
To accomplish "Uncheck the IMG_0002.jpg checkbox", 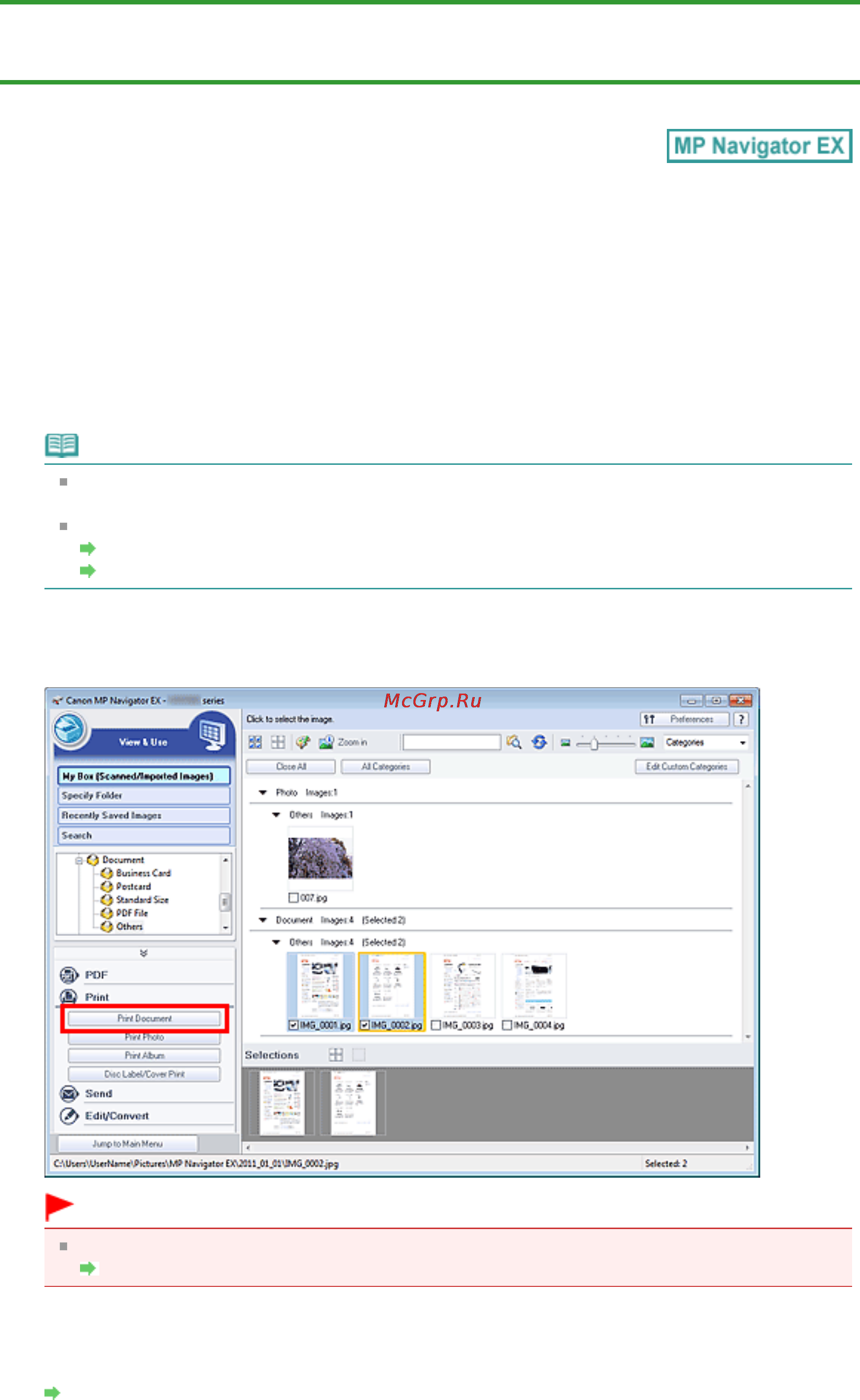I will click(x=365, y=1025).
